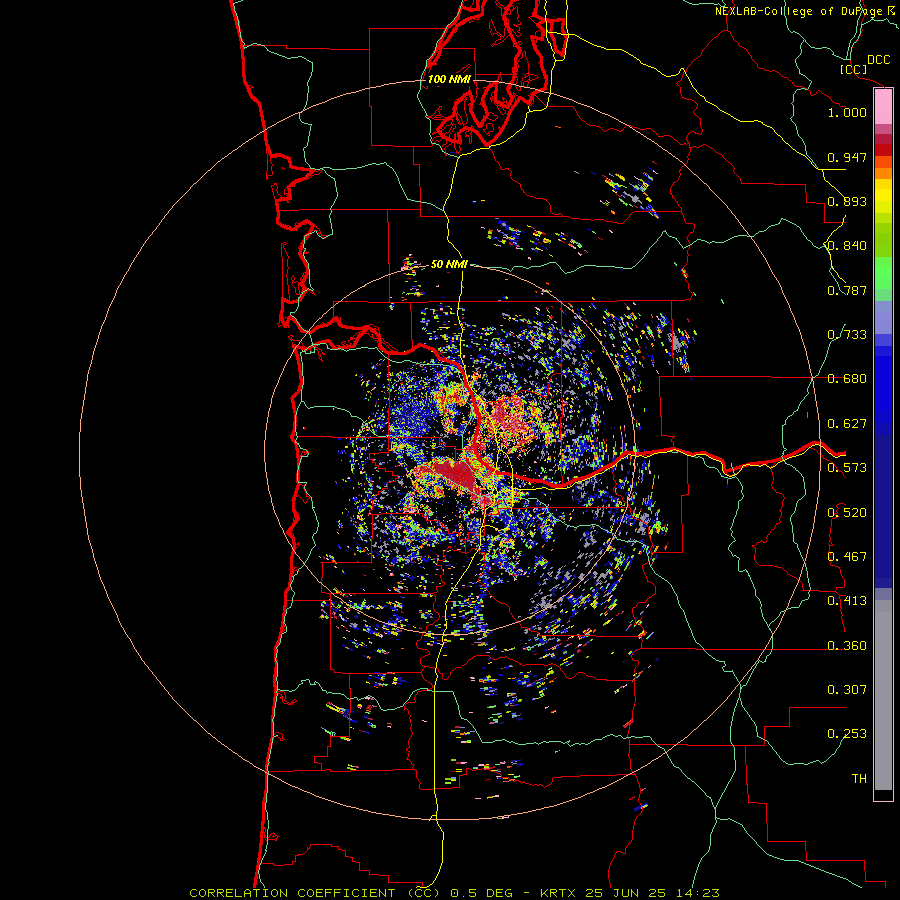Click the DCC label above the color scale

point(878,60)
